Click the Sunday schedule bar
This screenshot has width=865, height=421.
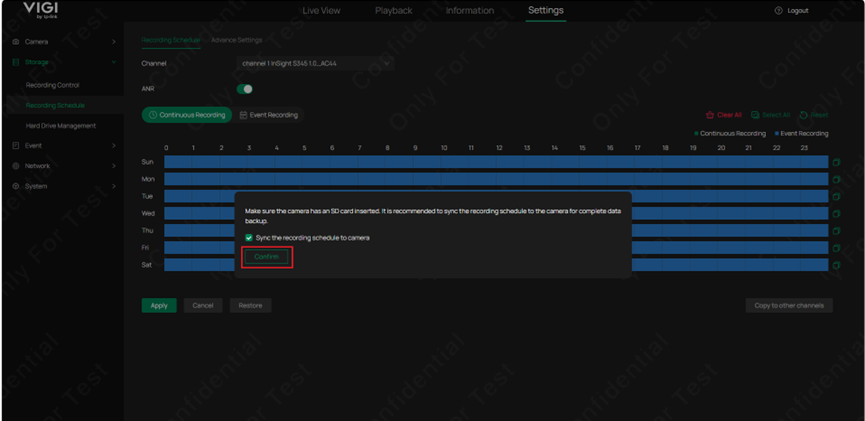click(x=496, y=162)
